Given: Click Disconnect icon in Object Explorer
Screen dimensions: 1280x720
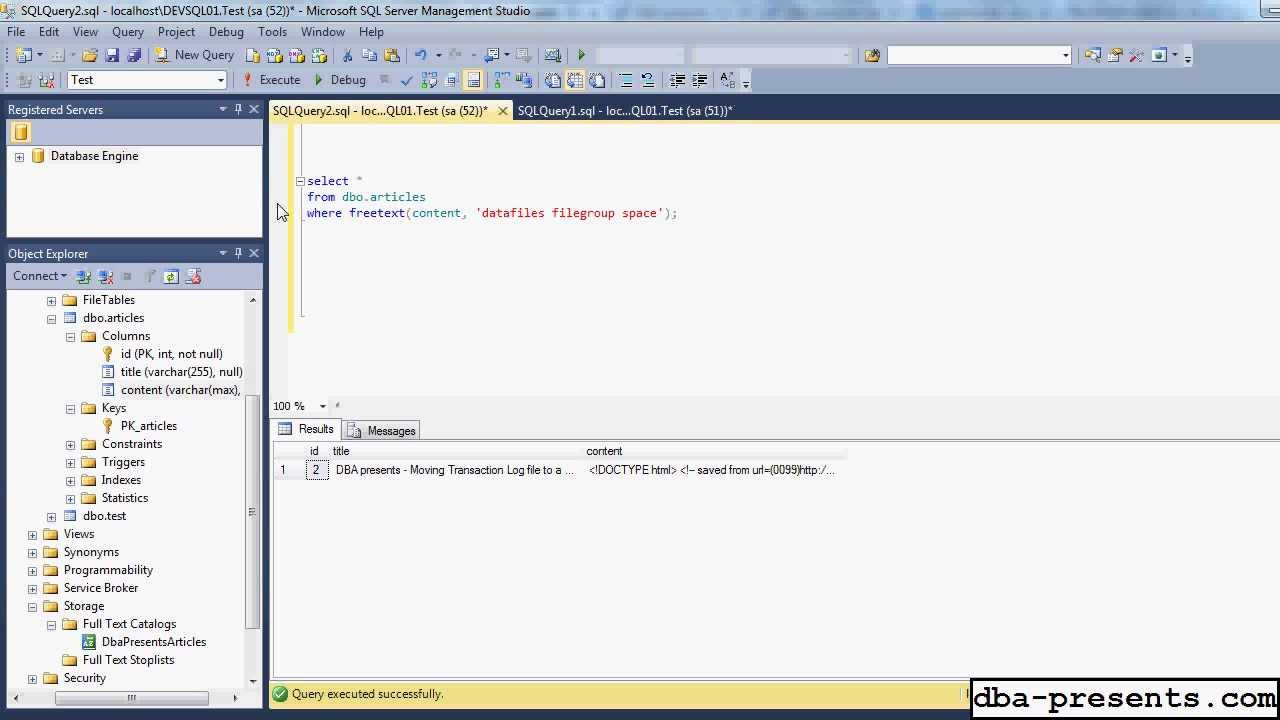Looking at the screenshot, I should (105, 276).
